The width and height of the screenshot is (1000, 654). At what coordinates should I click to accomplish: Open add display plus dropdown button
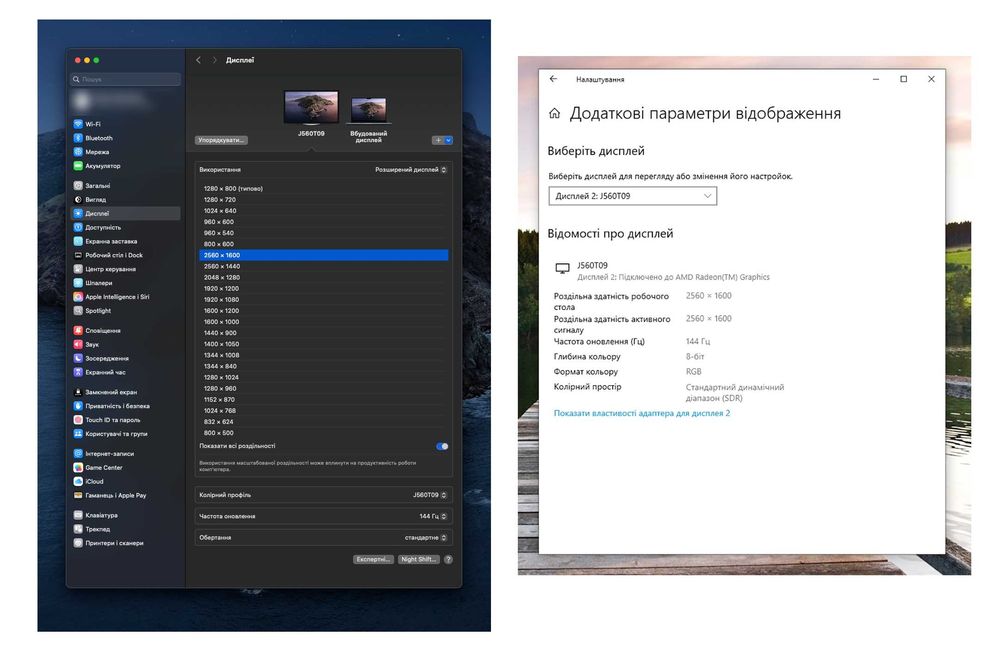(x=442, y=140)
